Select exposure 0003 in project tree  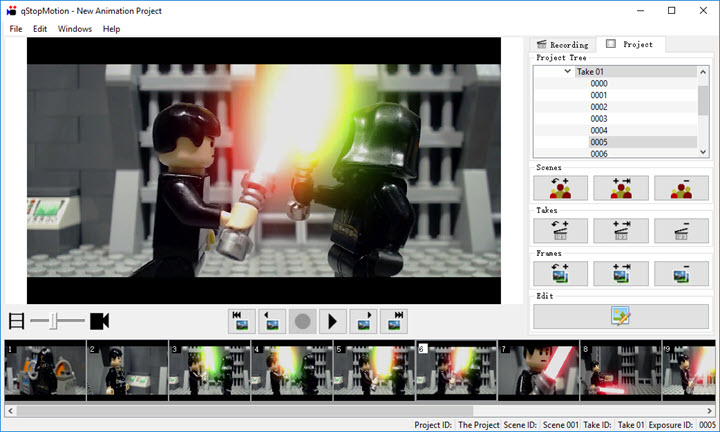(x=599, y=119)
